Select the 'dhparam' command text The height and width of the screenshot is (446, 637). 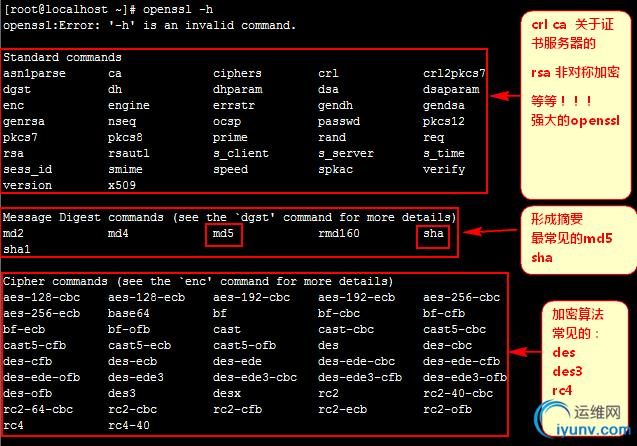(x=238, y=89)
